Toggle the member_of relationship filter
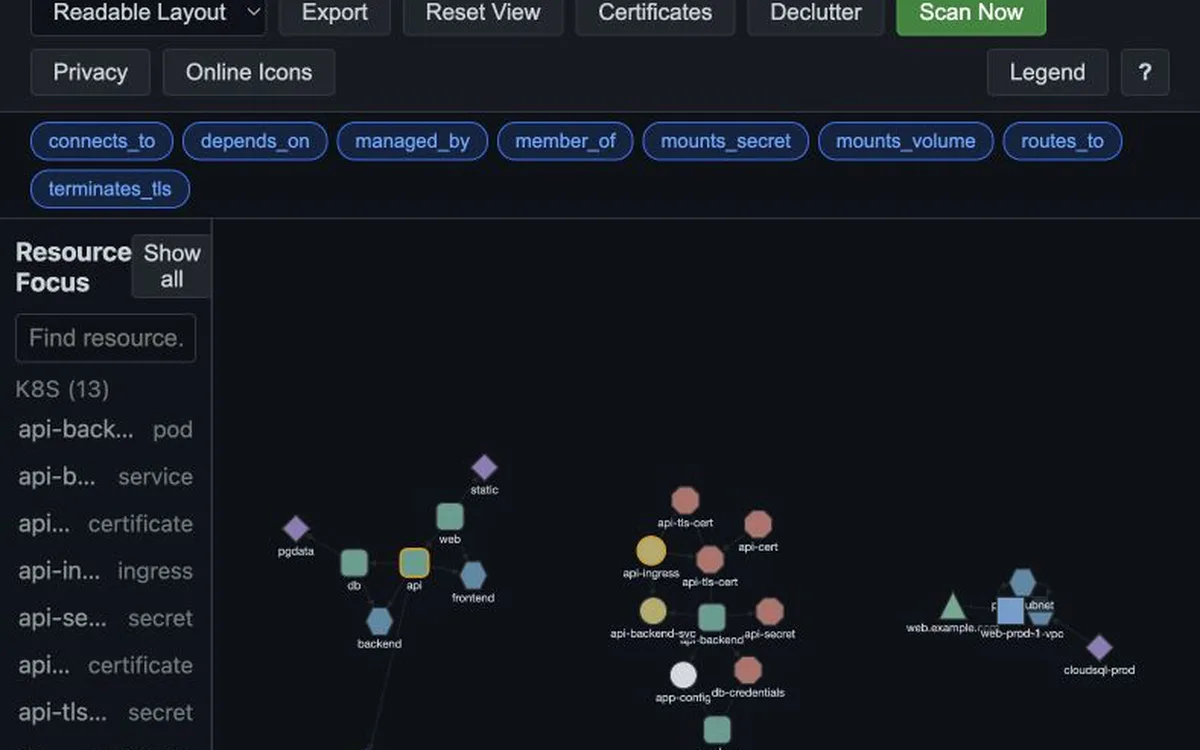Viewport: 1200px width, 750px height. tap(565, 141)
